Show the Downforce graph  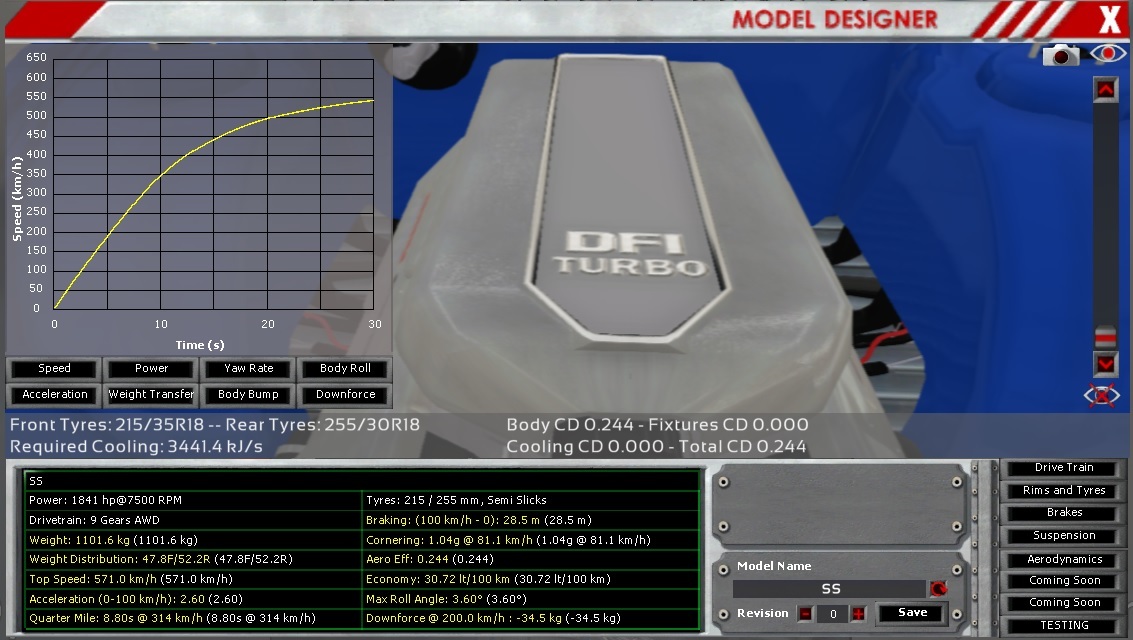tap(345, 394)
